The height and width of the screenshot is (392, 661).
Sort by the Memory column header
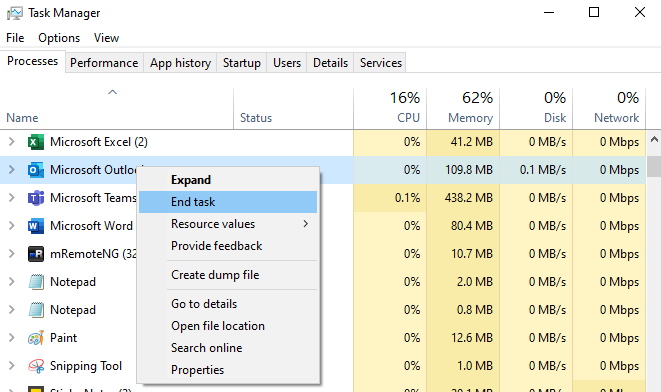(463, 108)
